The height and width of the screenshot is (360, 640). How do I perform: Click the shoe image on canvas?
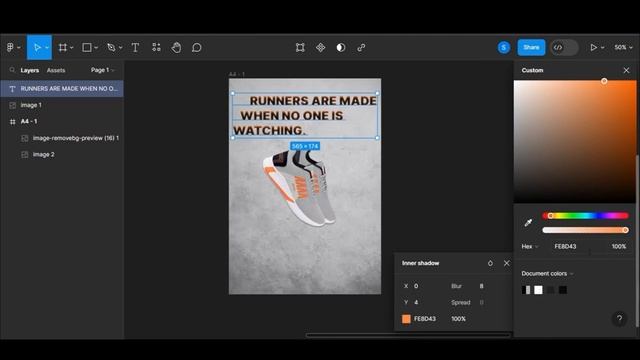point(300,187)
